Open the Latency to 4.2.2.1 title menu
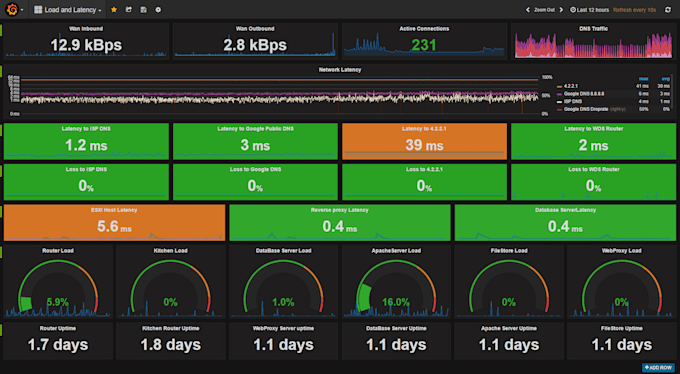This screenshot has width=680, height=374. pos(424,129)
